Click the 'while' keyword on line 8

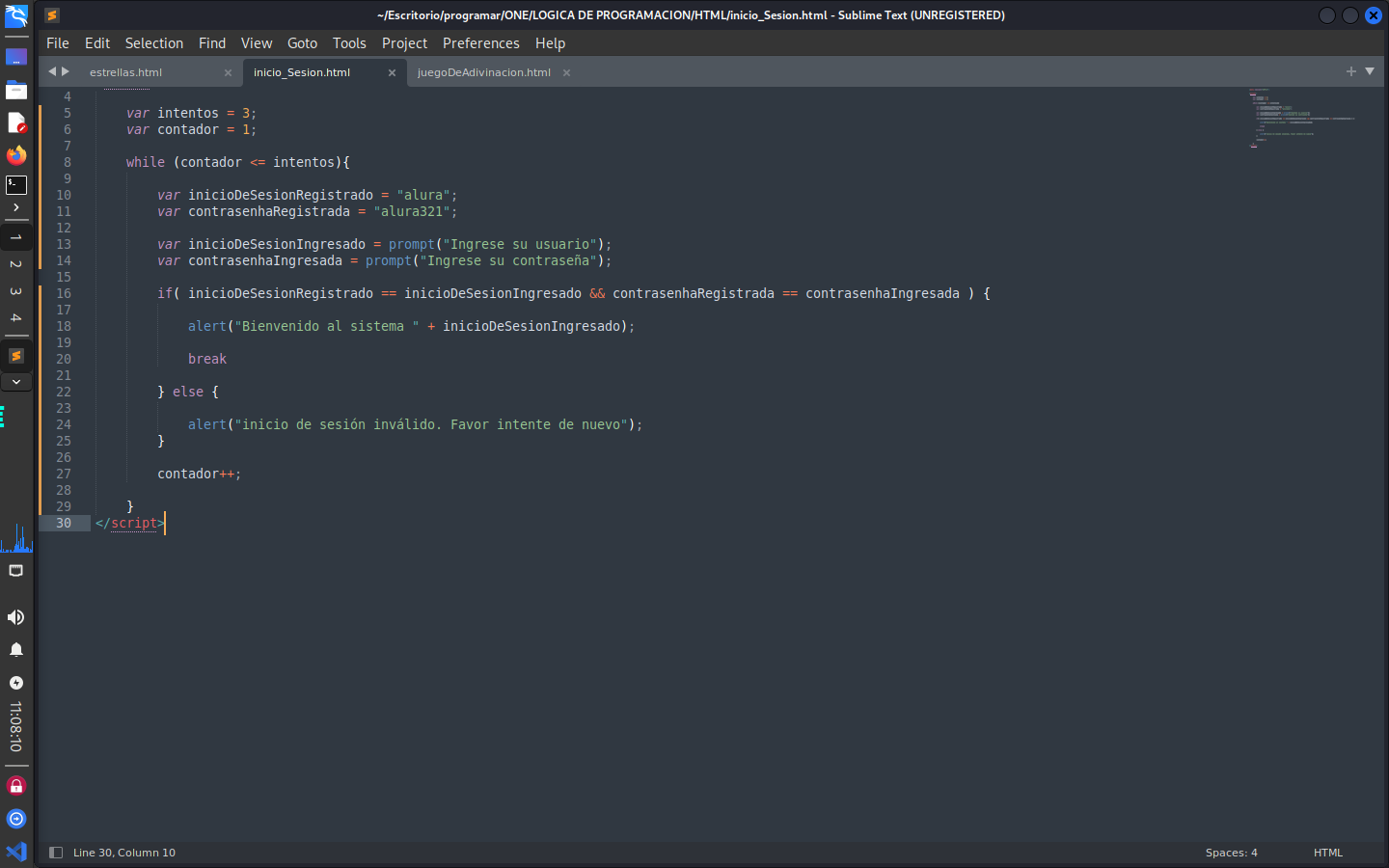(146, 162)
